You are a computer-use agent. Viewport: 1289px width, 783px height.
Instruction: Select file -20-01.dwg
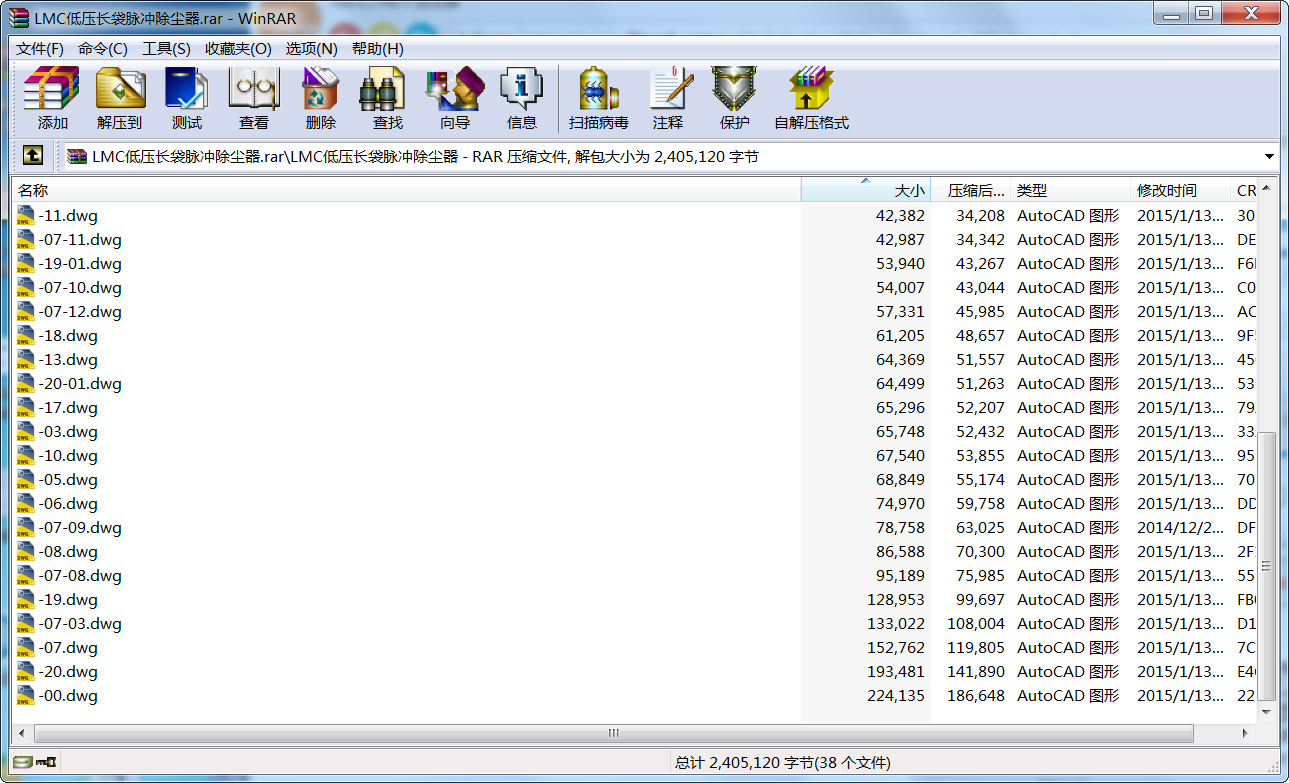coord(79,383)
